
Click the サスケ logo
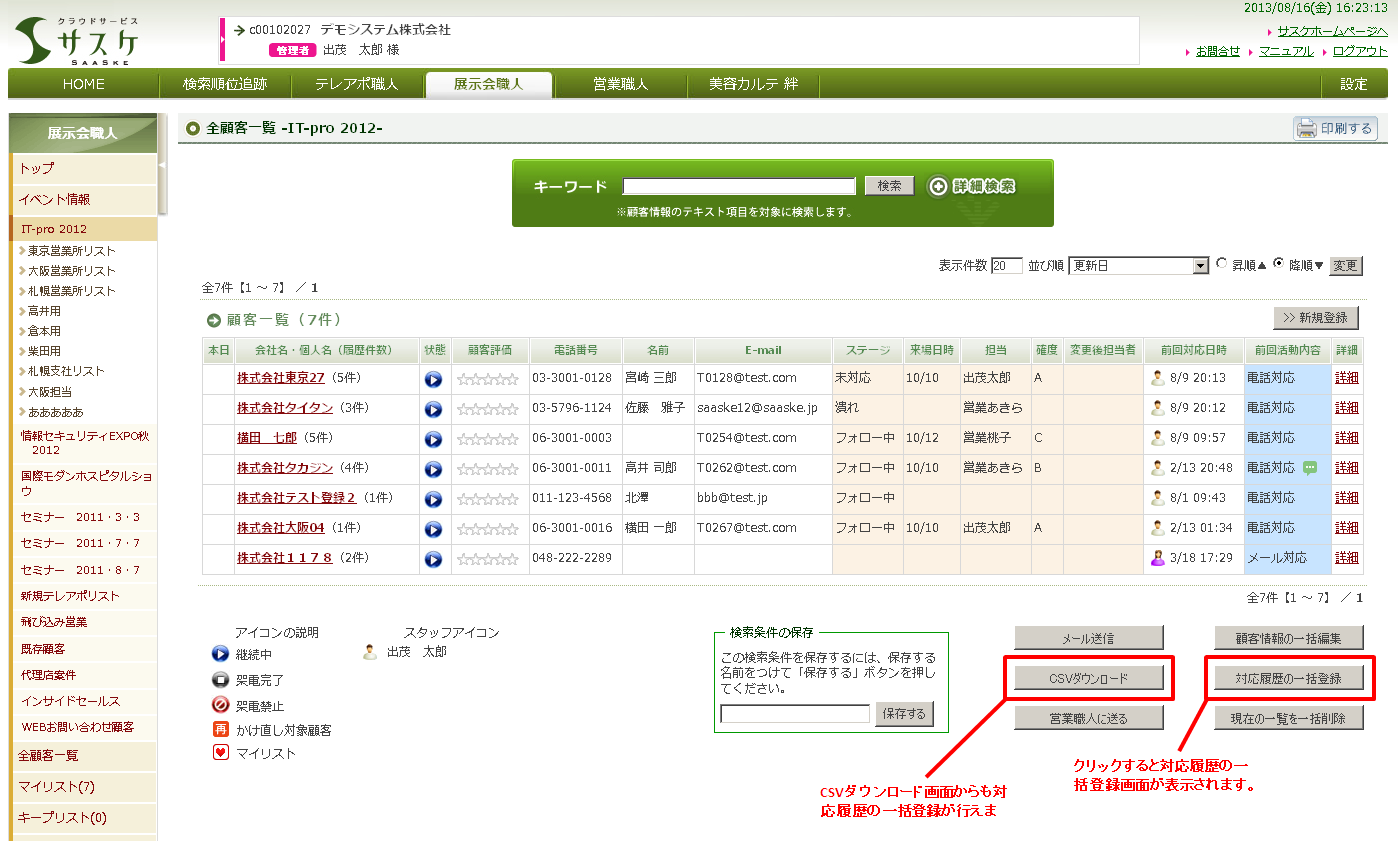click(78, 41)
